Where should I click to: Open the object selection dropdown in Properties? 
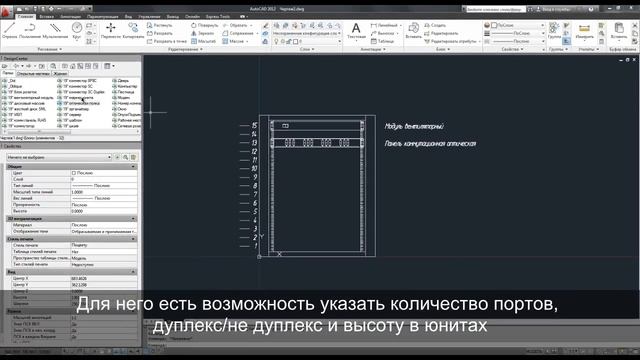point(59,157)
